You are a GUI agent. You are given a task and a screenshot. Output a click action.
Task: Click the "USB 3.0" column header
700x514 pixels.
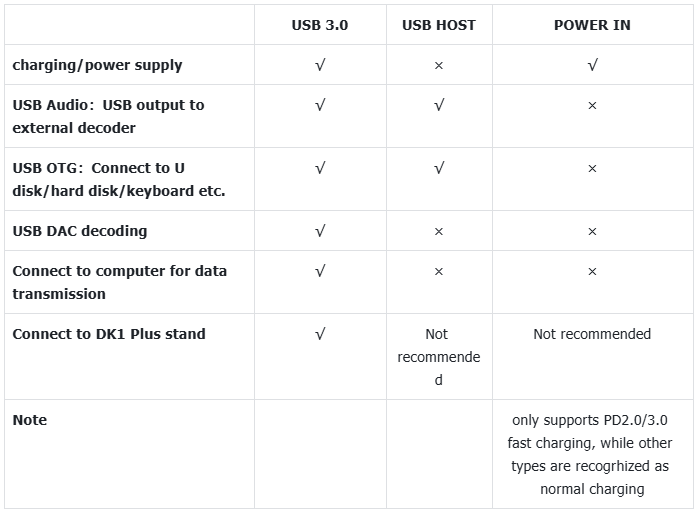[x=320, y=25]
